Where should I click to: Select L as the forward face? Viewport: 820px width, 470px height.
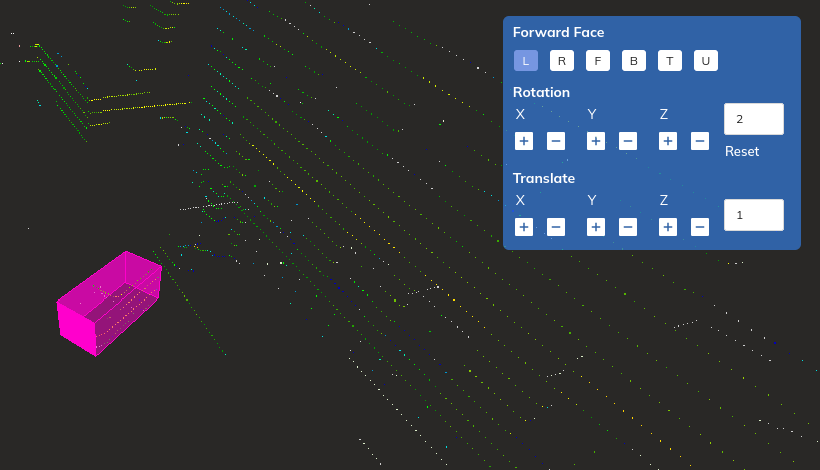tap(526, 61)
